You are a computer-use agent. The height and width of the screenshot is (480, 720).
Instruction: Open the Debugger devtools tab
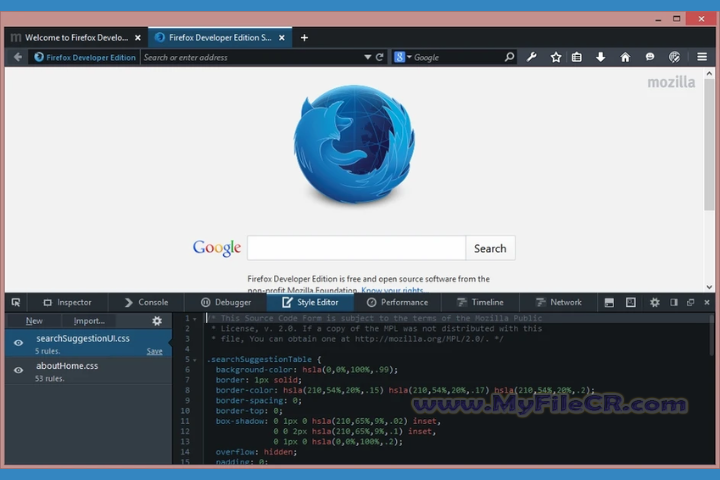tap(226, 302)
